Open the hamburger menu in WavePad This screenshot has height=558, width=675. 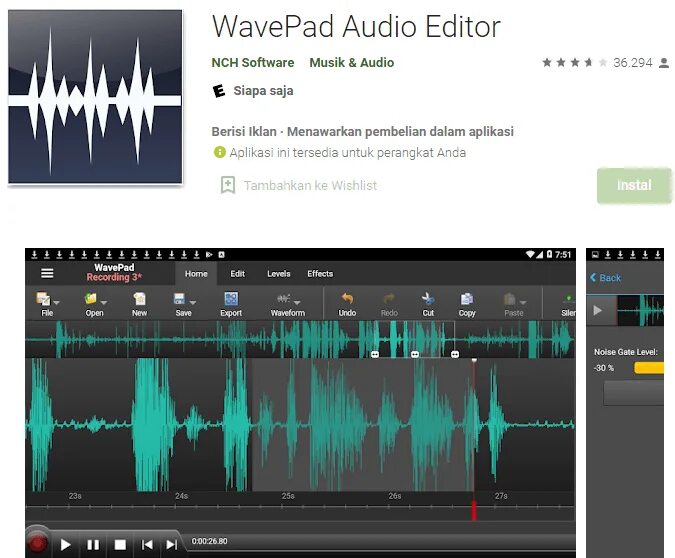[x=47, y=273]
